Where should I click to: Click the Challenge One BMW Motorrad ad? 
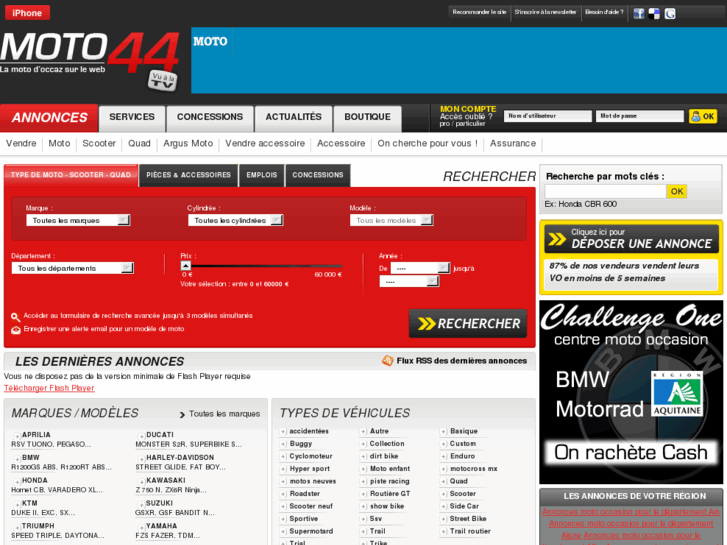631,392
